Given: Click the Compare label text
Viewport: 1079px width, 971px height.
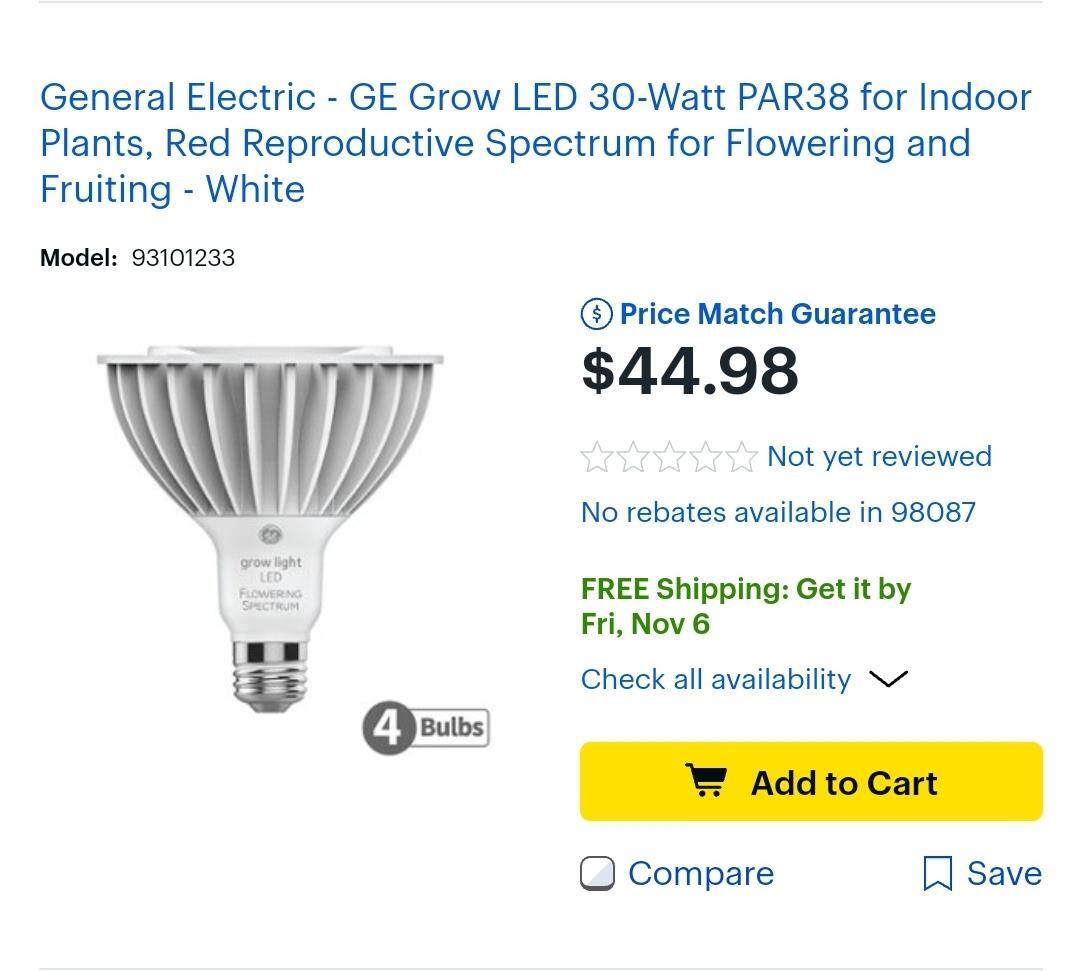Looking at the screenshot, I should click(701, 874).
